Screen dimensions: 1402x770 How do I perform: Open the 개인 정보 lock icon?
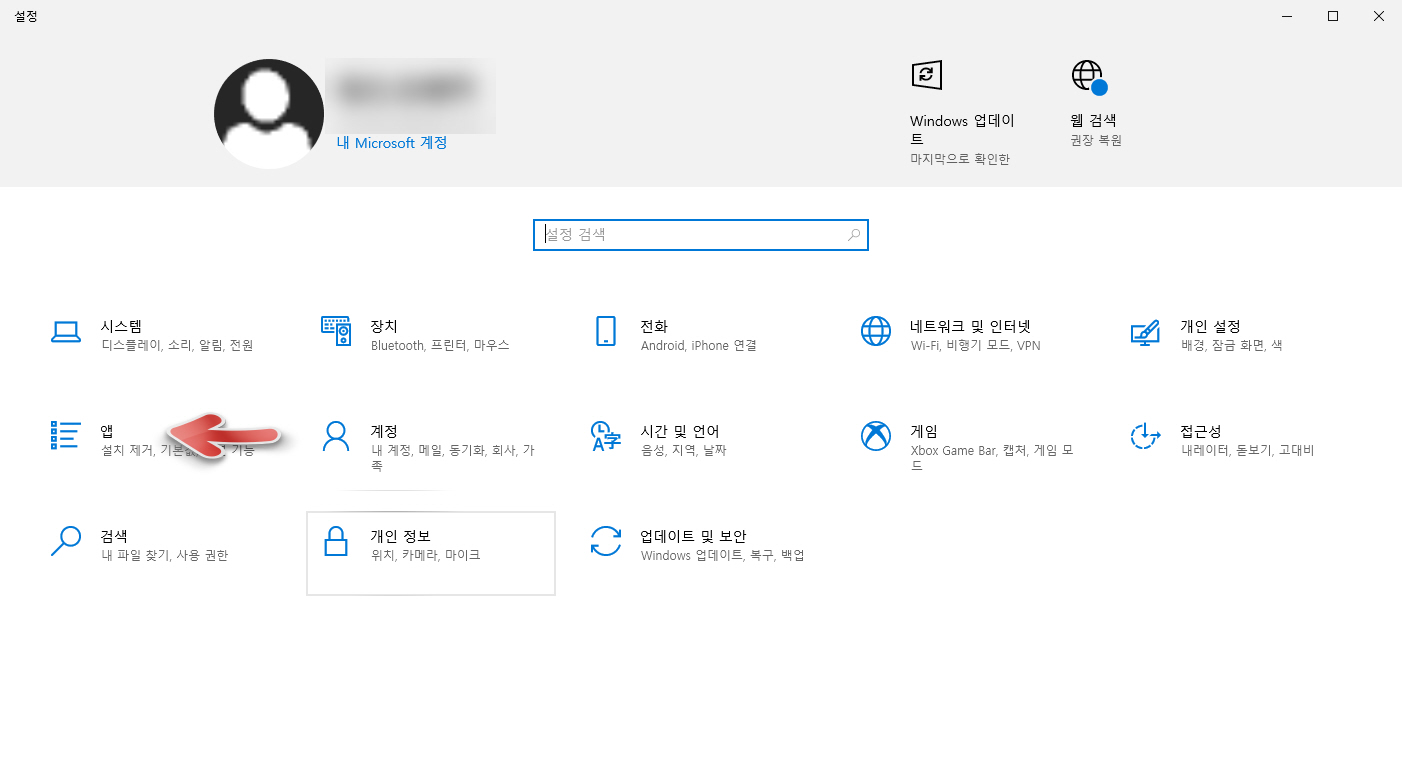click(336, 541)
